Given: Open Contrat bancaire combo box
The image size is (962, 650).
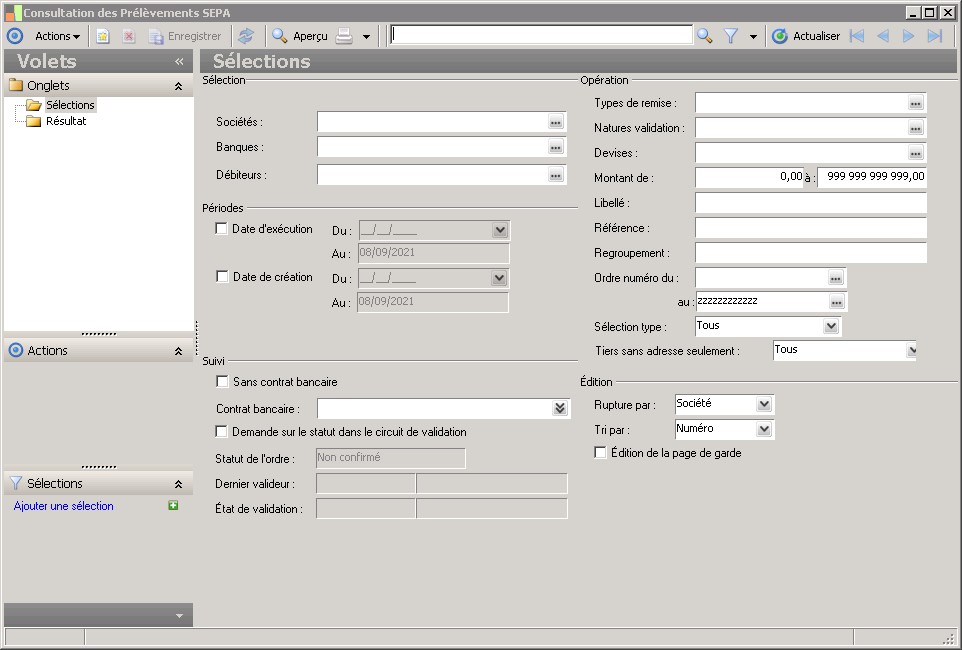Looking at the screenshot, I should pyautogui.click(x=560, y=408).
